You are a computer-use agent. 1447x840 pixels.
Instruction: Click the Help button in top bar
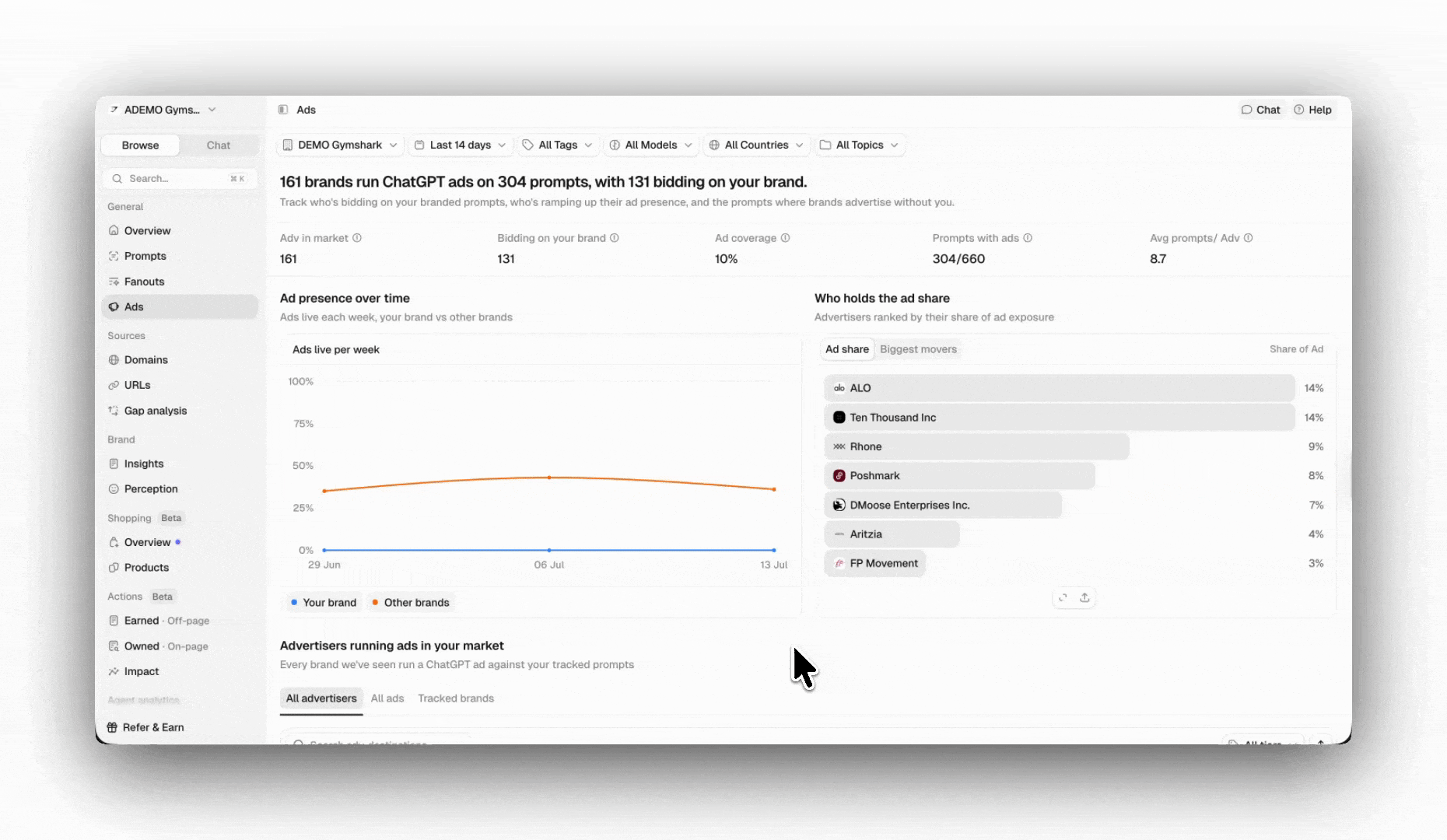click(1313, 110)
